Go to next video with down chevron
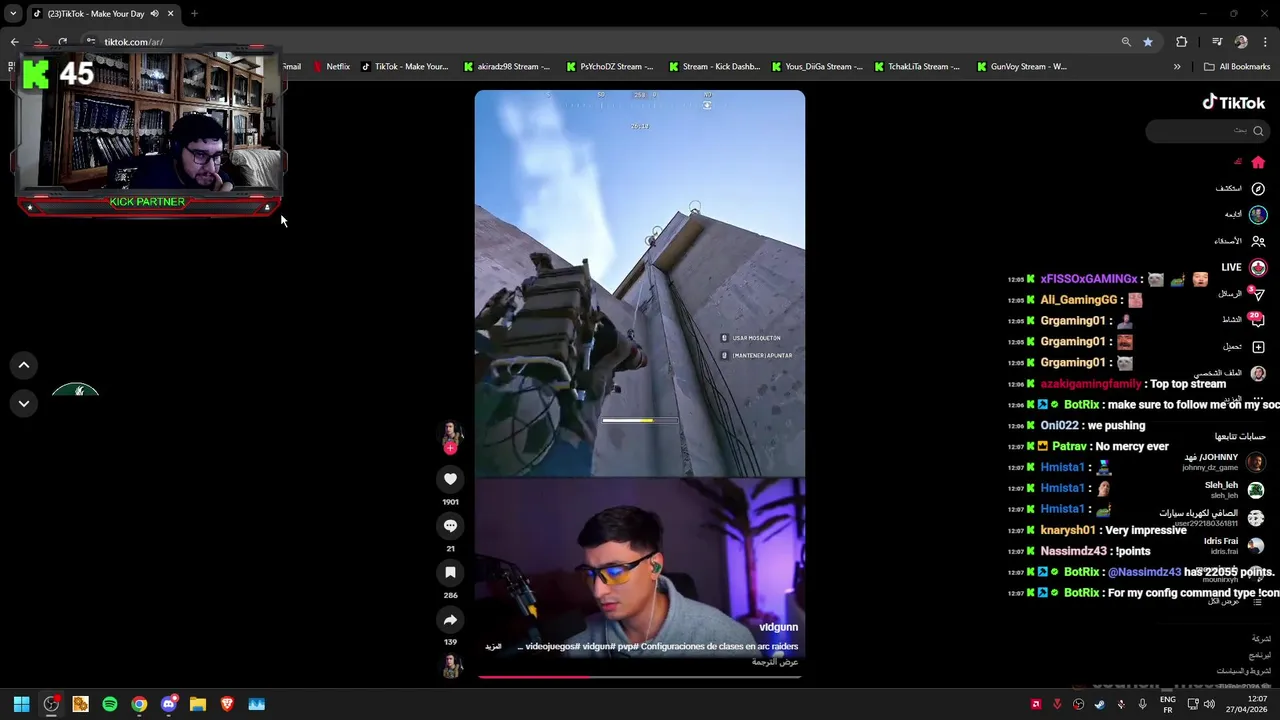Screen dimensions: 1280x720 pyautogui.click(x=24, y=403)
